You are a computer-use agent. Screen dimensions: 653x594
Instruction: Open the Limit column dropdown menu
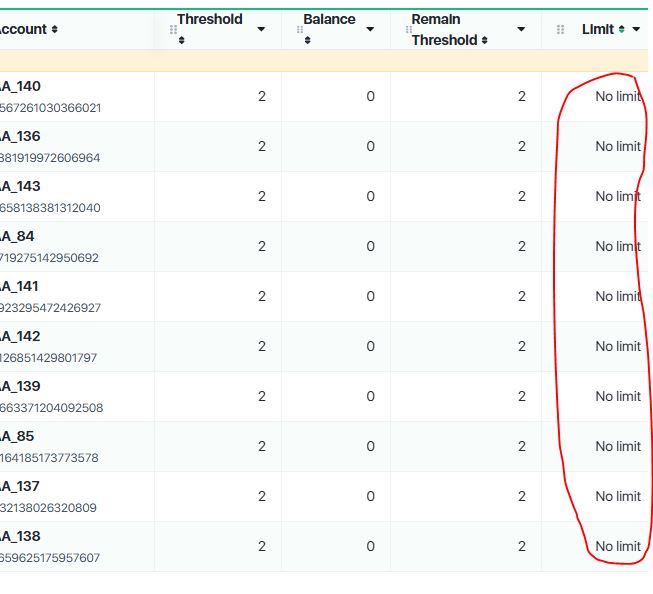point(636,29)
